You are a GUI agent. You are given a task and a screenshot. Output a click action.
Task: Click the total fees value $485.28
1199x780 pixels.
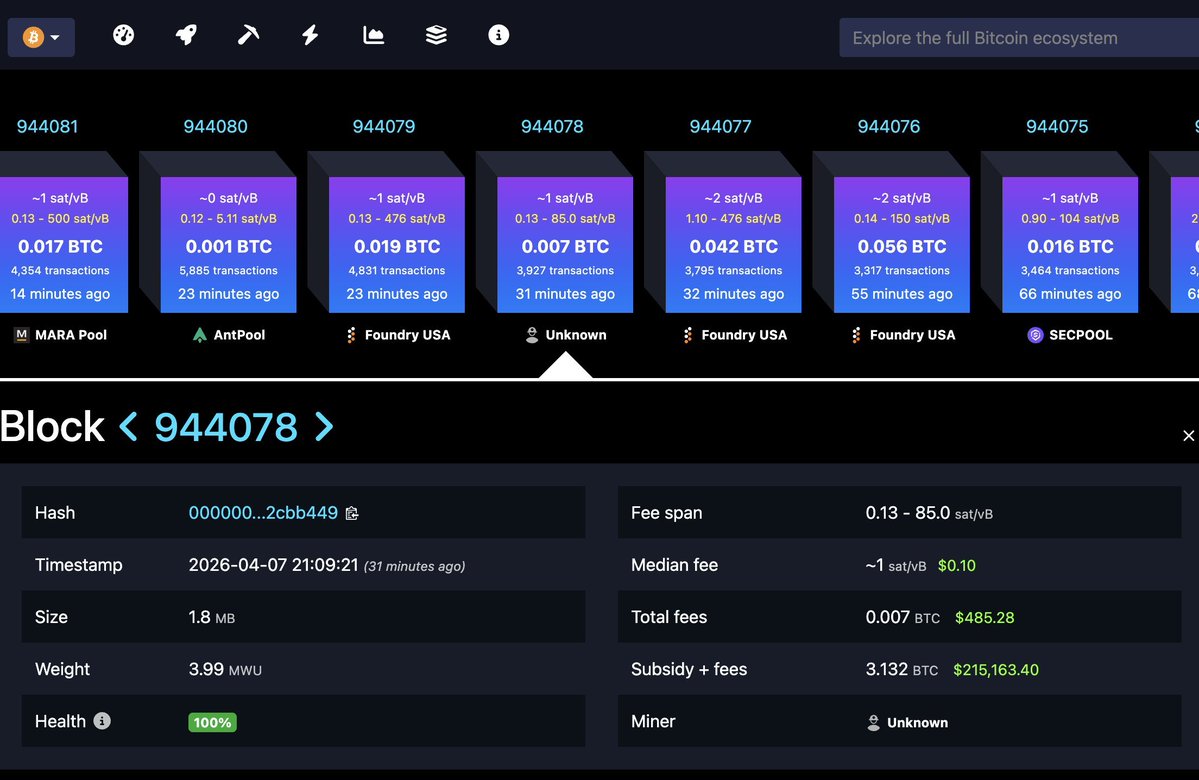984,617
